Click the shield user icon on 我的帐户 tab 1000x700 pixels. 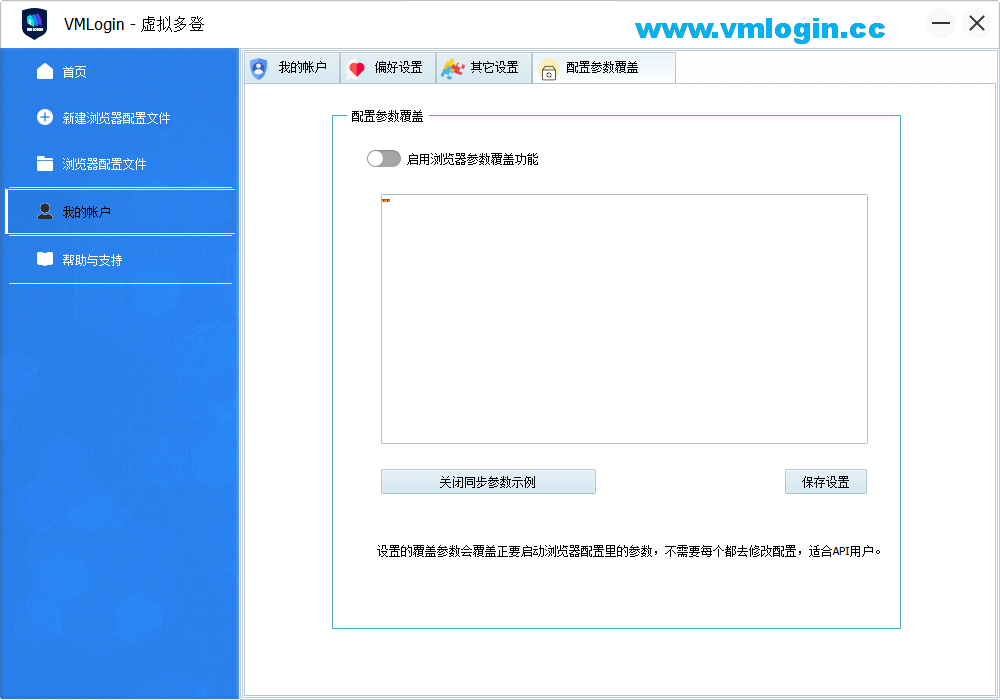(x=258, y=68)
